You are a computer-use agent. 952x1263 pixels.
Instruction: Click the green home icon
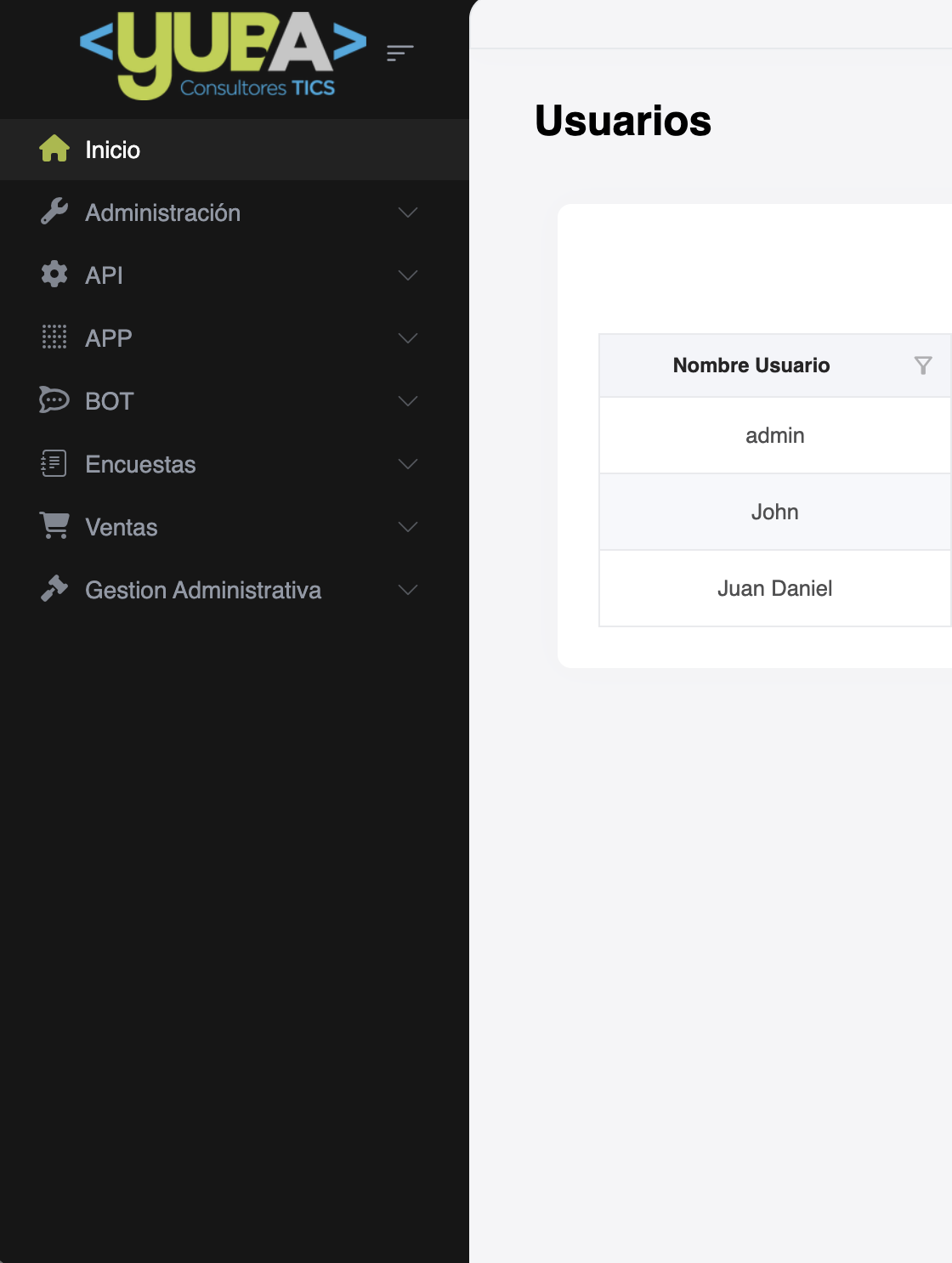[54, 149]
